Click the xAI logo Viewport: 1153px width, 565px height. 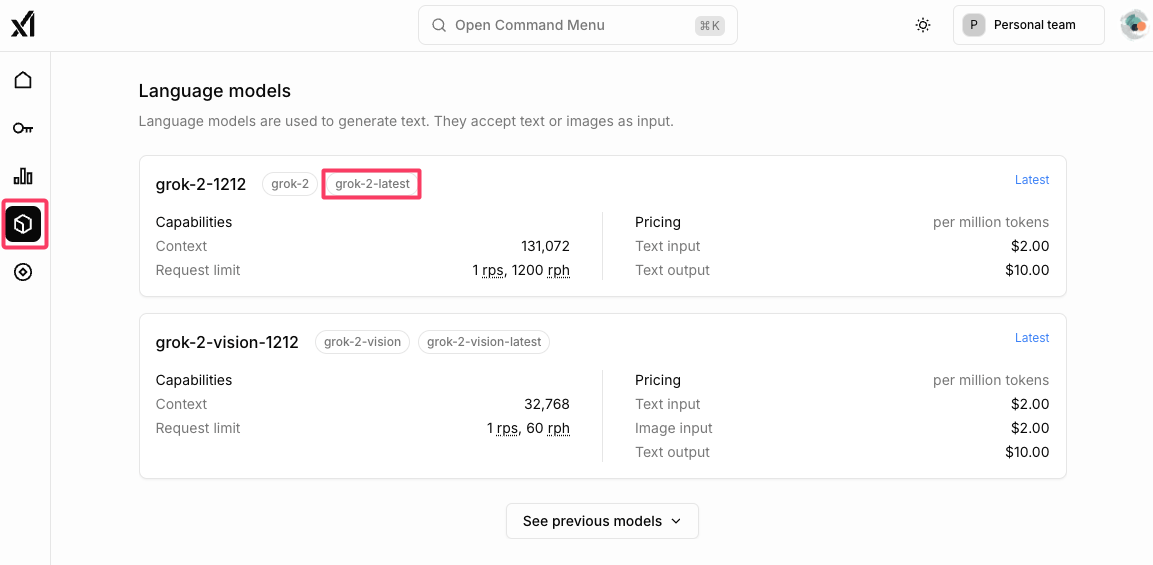click(x=22, y=25)
